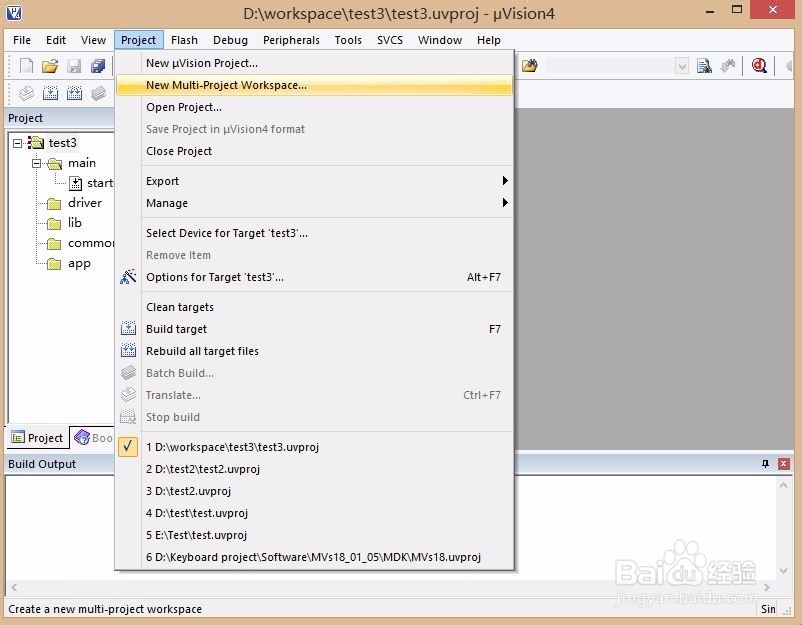The height and width of the screenshot is (625, 802).
Task: Close the open Project menu
Action: click(138, 40)
